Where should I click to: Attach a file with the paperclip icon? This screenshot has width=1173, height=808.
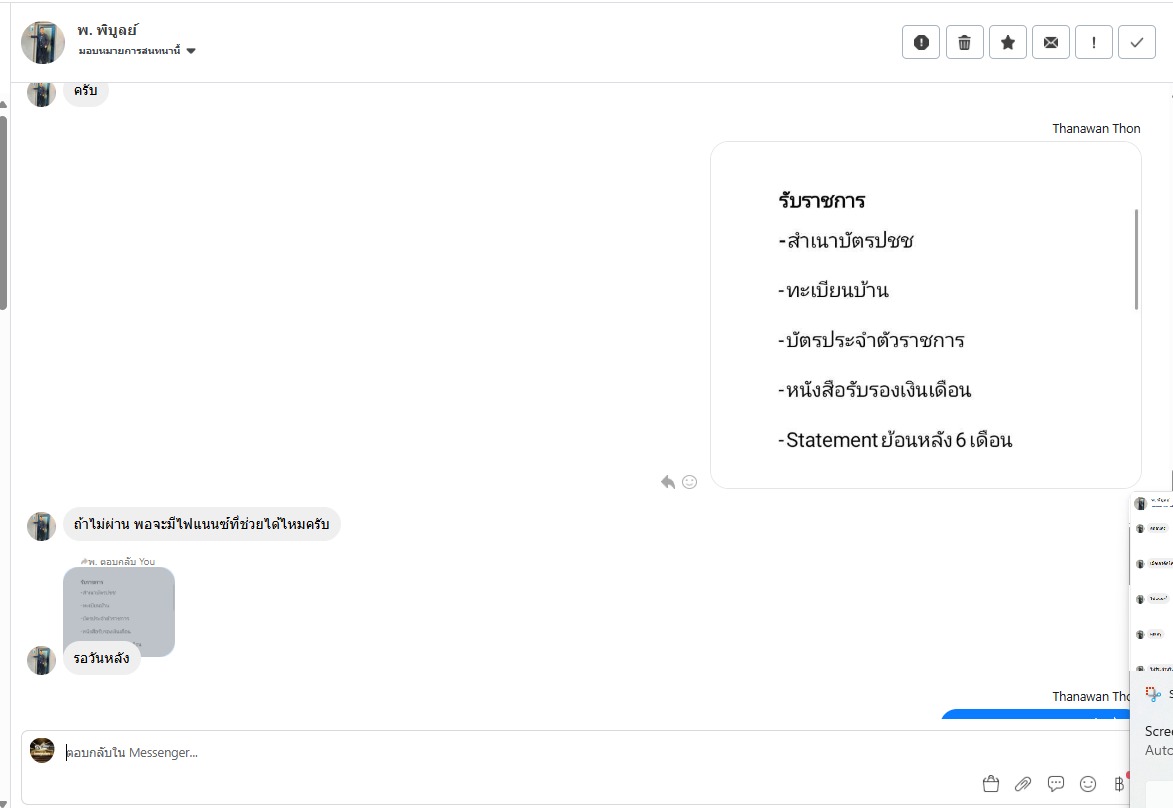point(1023,784)
